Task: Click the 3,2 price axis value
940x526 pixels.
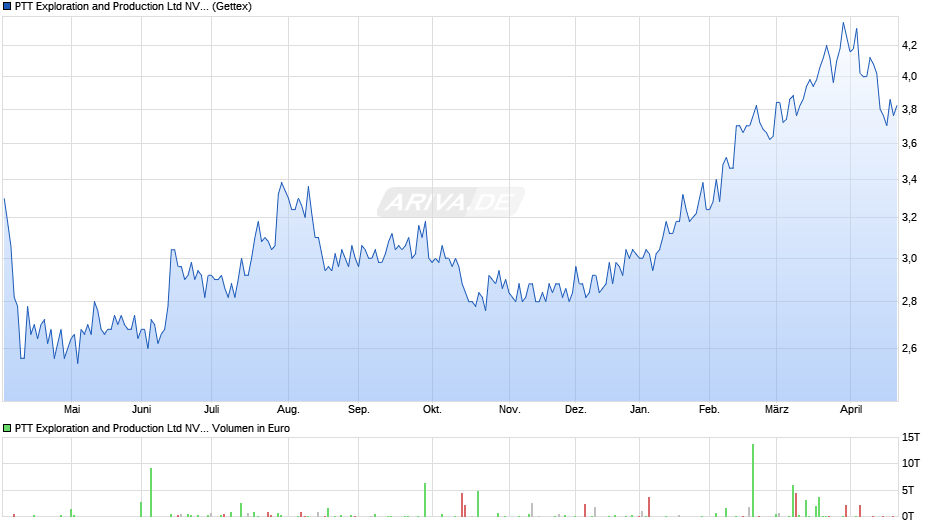Action: [x=909, y=218]
